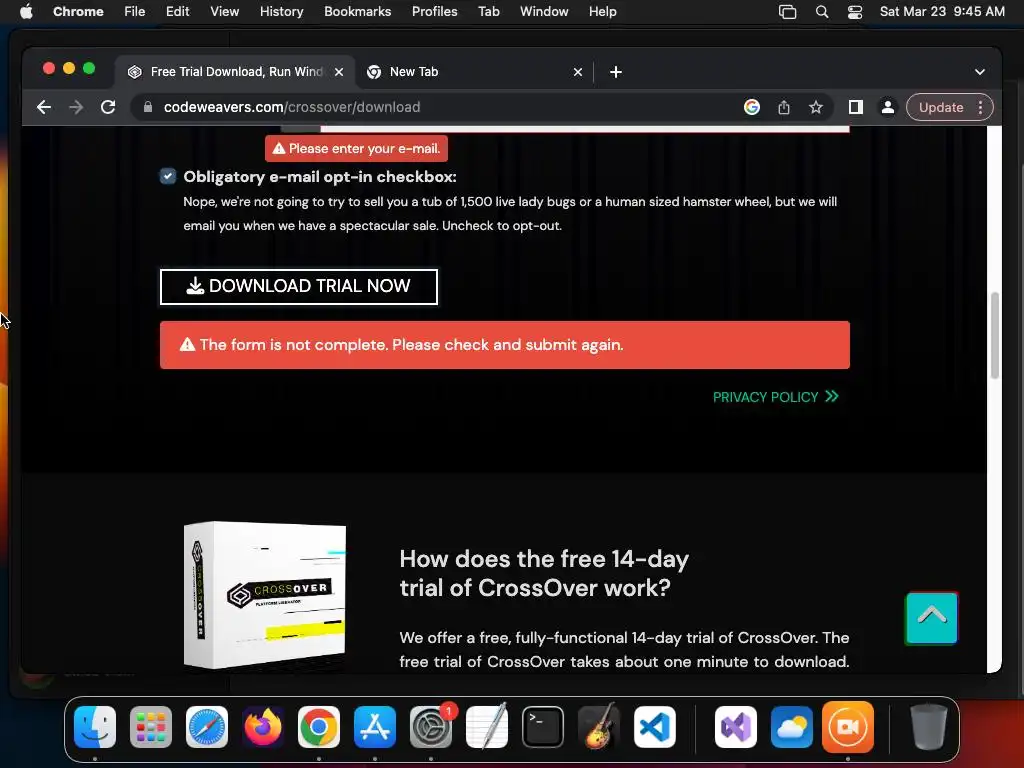The width and height of the screenshot is (1024, 768).
Task: Click the lock icon in address bar
Action: click(148, 107)
